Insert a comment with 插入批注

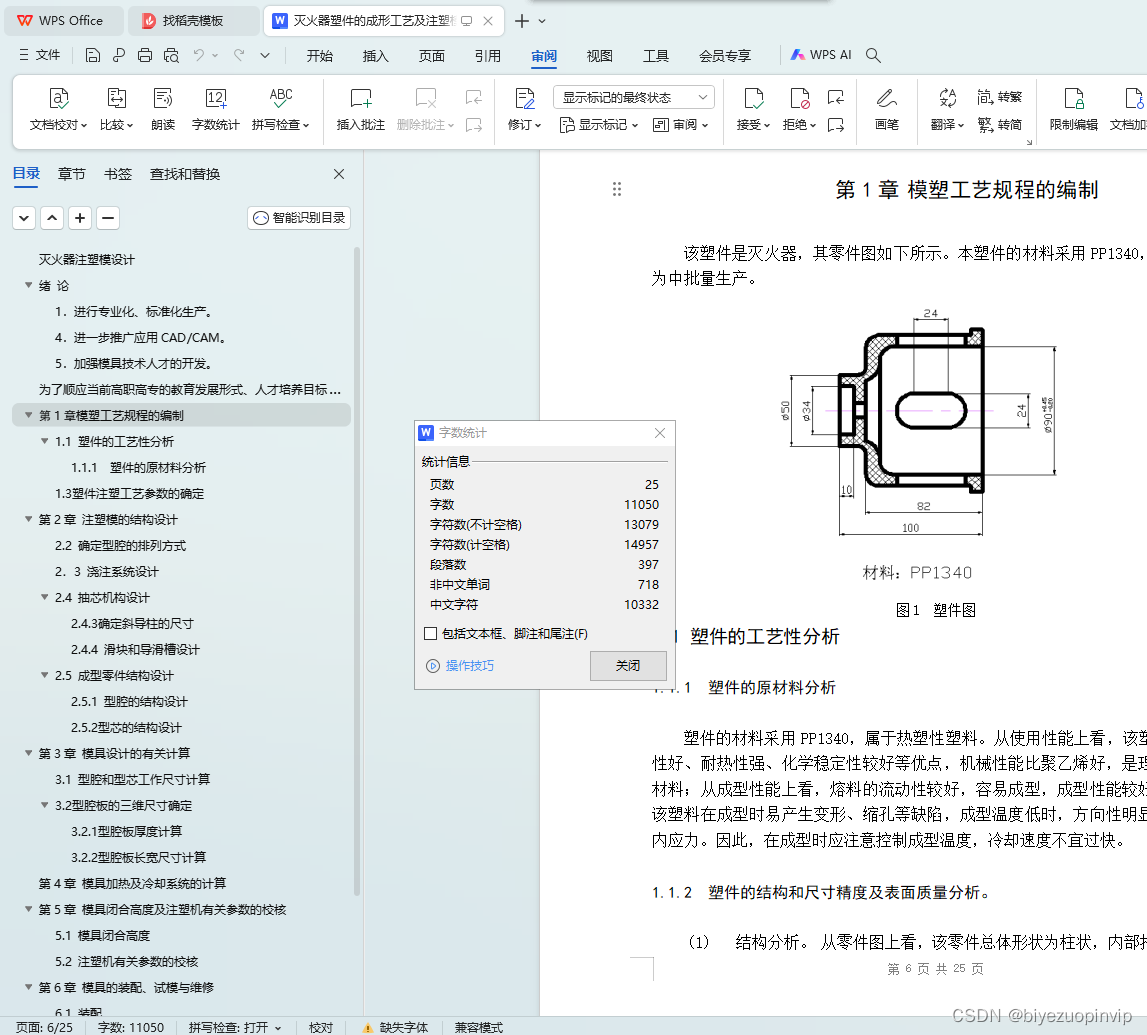click(x=361, y=109)
